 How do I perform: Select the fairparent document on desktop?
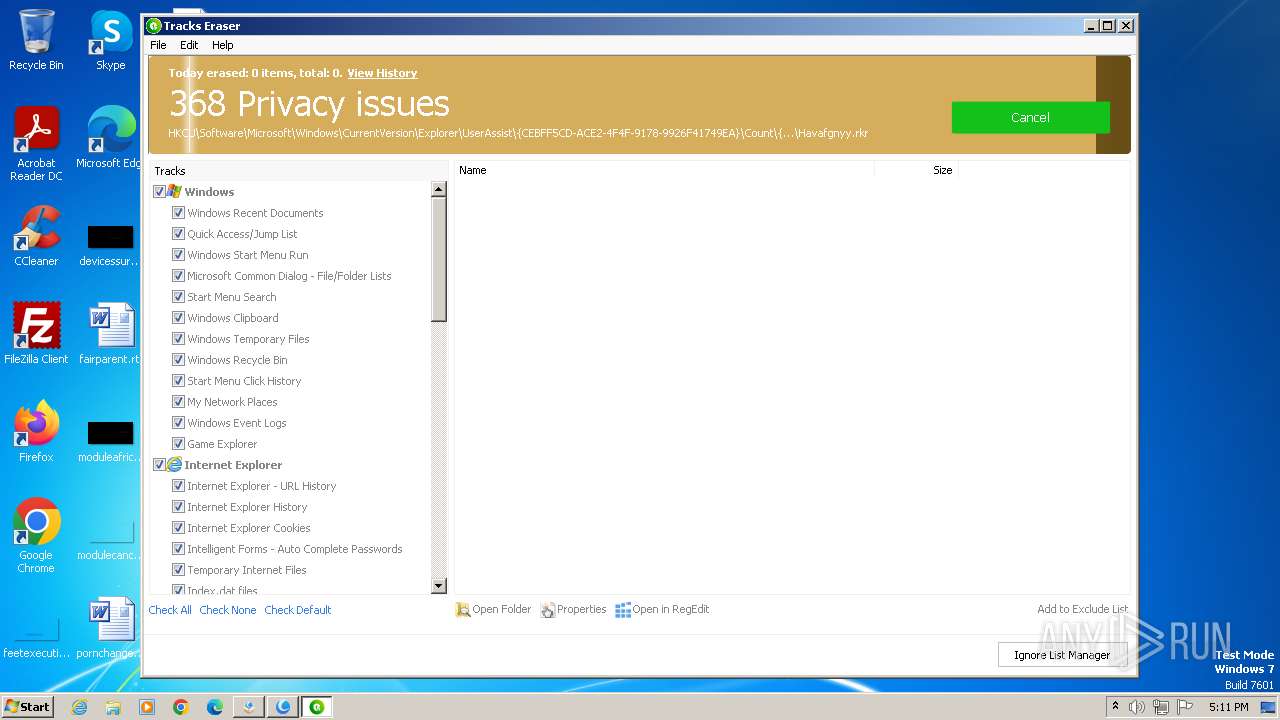[110, 334]
